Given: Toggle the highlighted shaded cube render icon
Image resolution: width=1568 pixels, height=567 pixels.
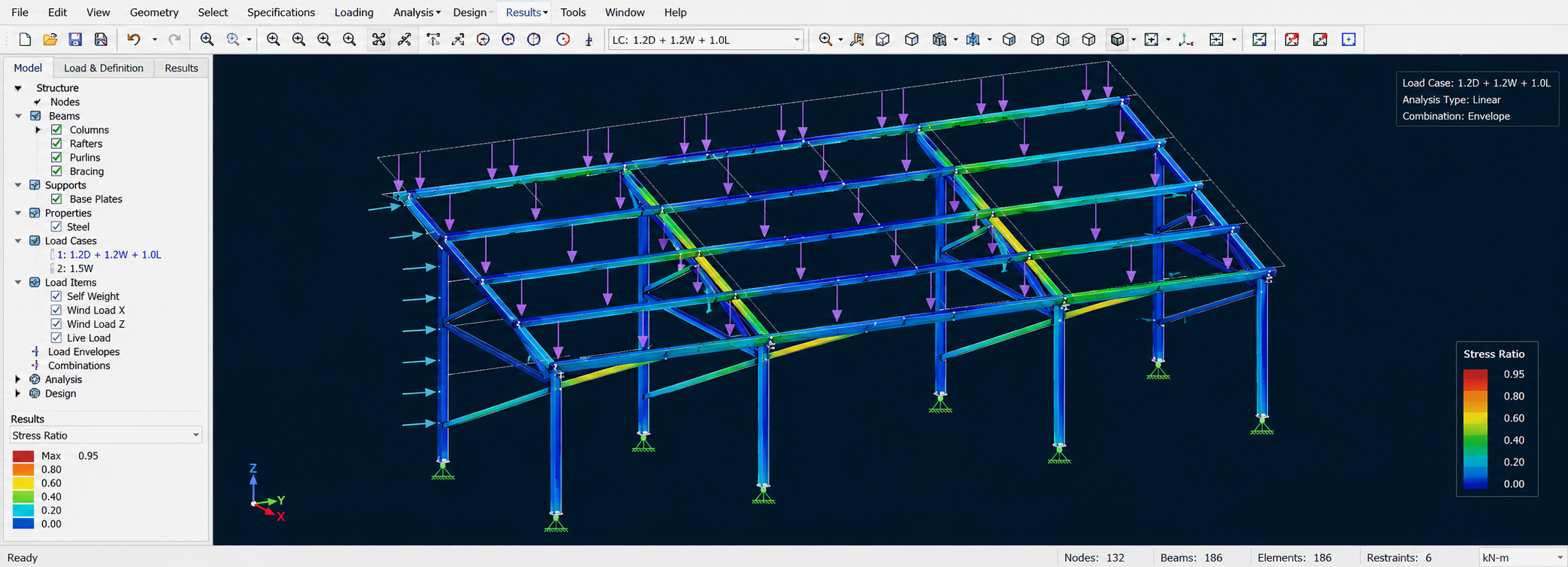Looking at the screenshot, I should pyautogui.click(x=1118, y=40).
